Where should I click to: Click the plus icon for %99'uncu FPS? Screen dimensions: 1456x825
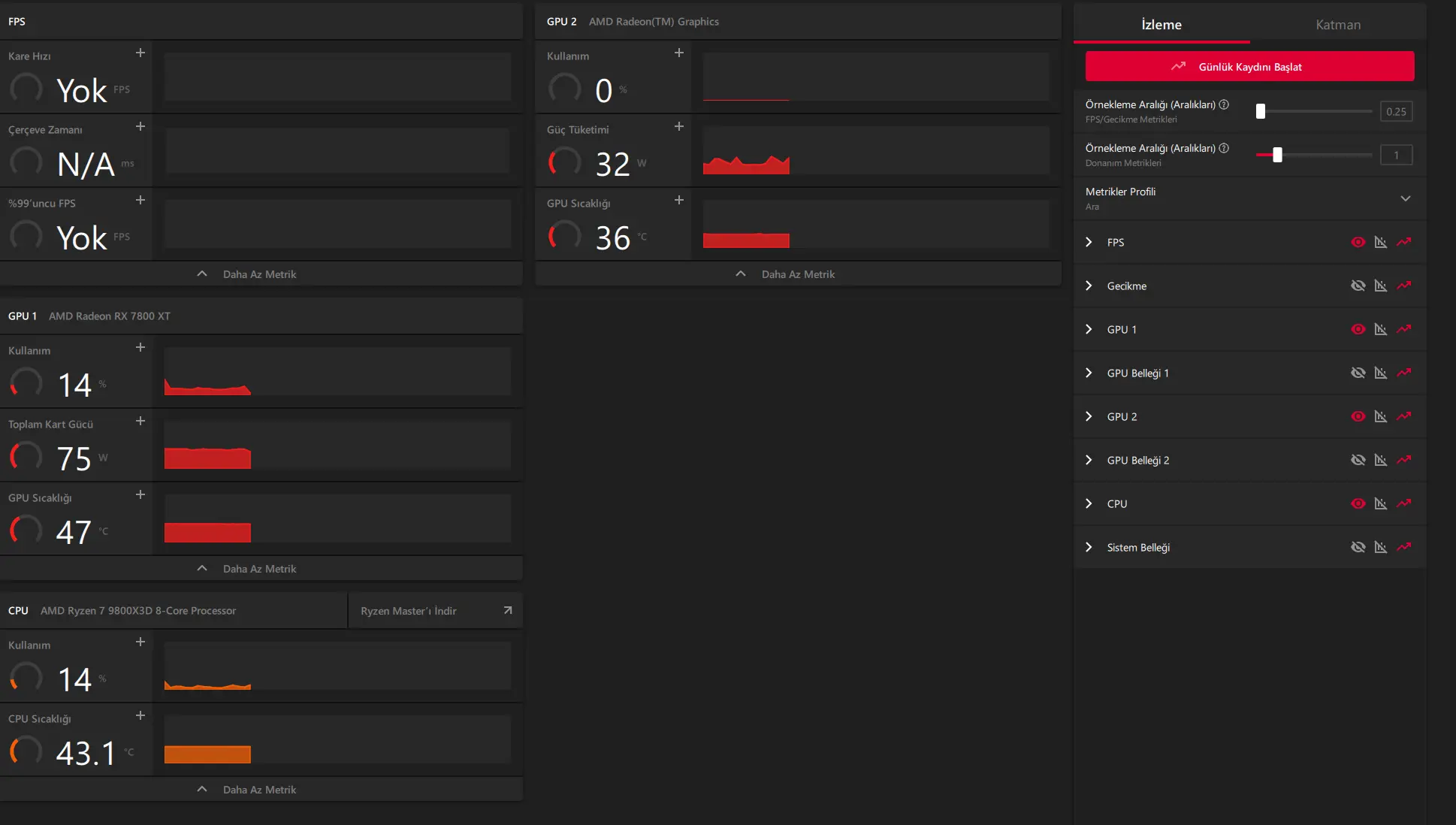point(140,201)
